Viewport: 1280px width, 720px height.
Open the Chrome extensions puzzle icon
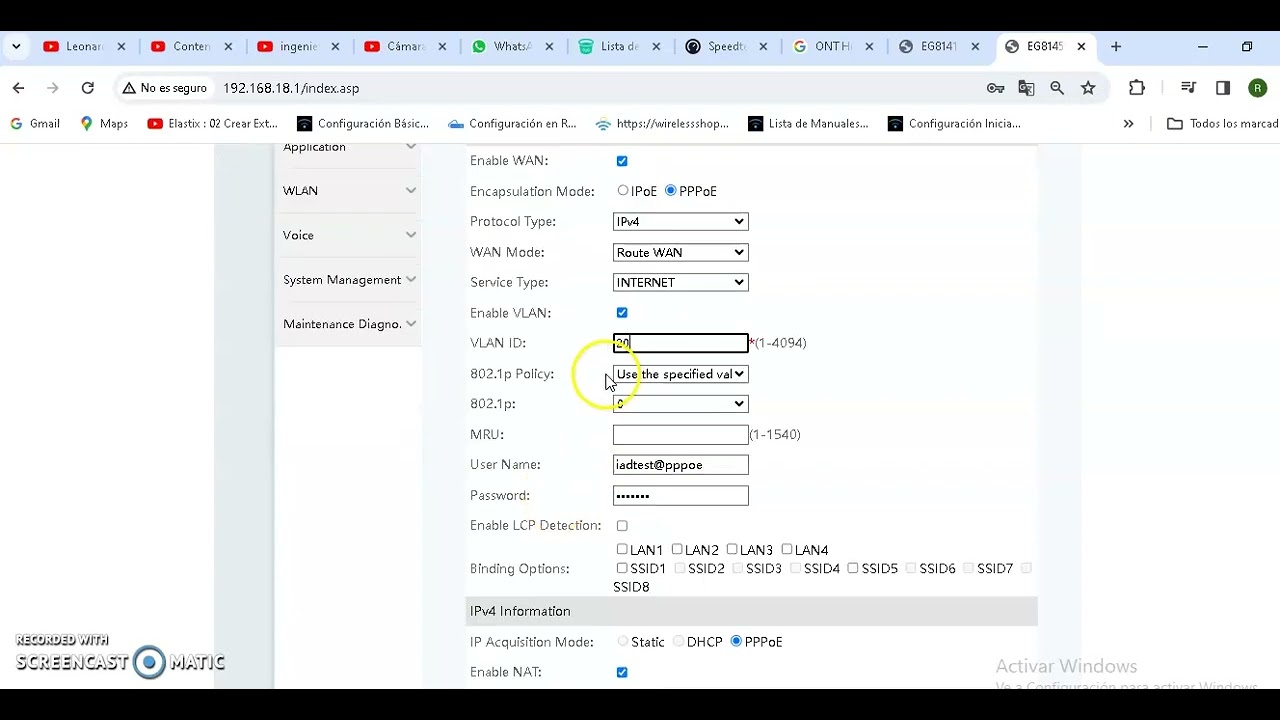(1137, 88)
